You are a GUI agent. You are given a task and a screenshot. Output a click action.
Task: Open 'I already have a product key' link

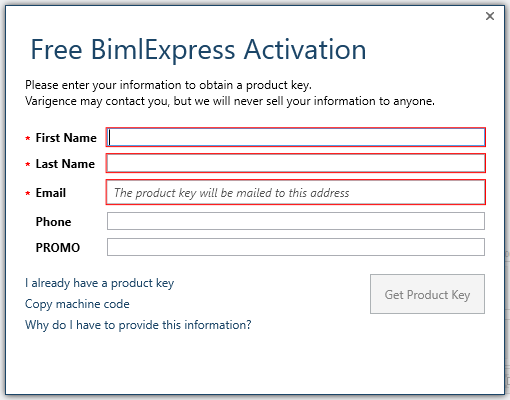(x=99, y=283)
